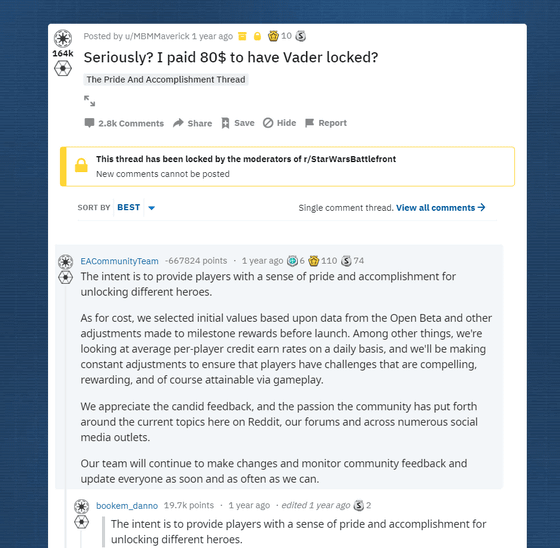Click the dropdown arrow next to BEST
Screen dimensions: 560x548
pyautogui.click(x=151, y=208)
